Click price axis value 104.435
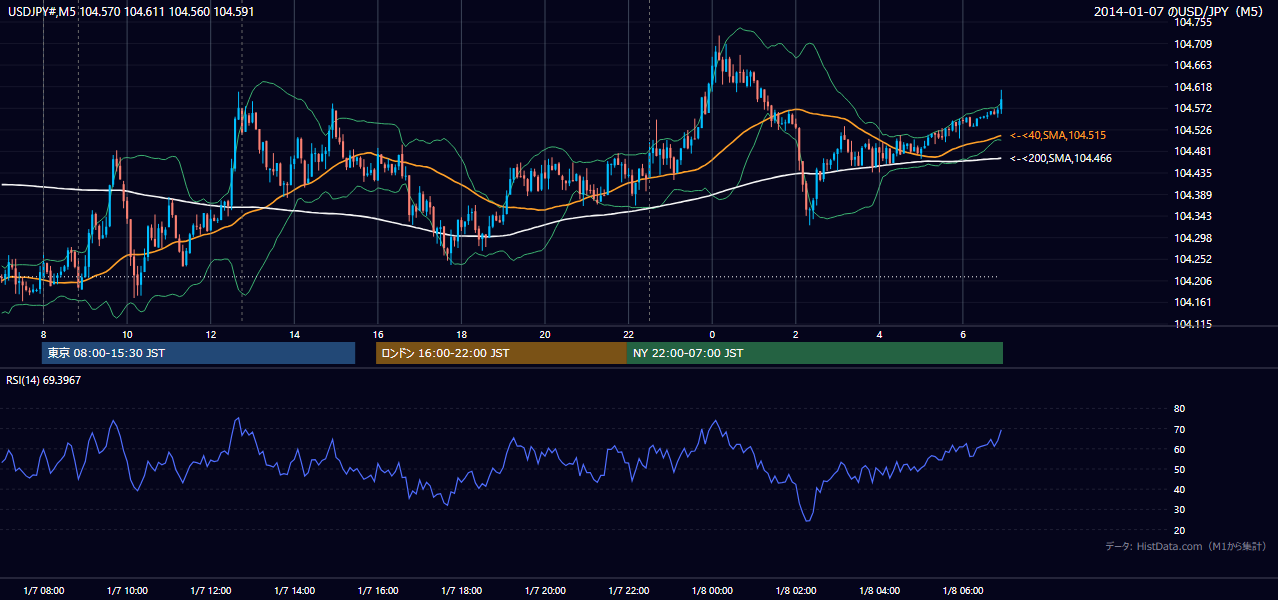Image resolution: width=1278 pixels, height=600 pixels. (x=1195, y=173)
